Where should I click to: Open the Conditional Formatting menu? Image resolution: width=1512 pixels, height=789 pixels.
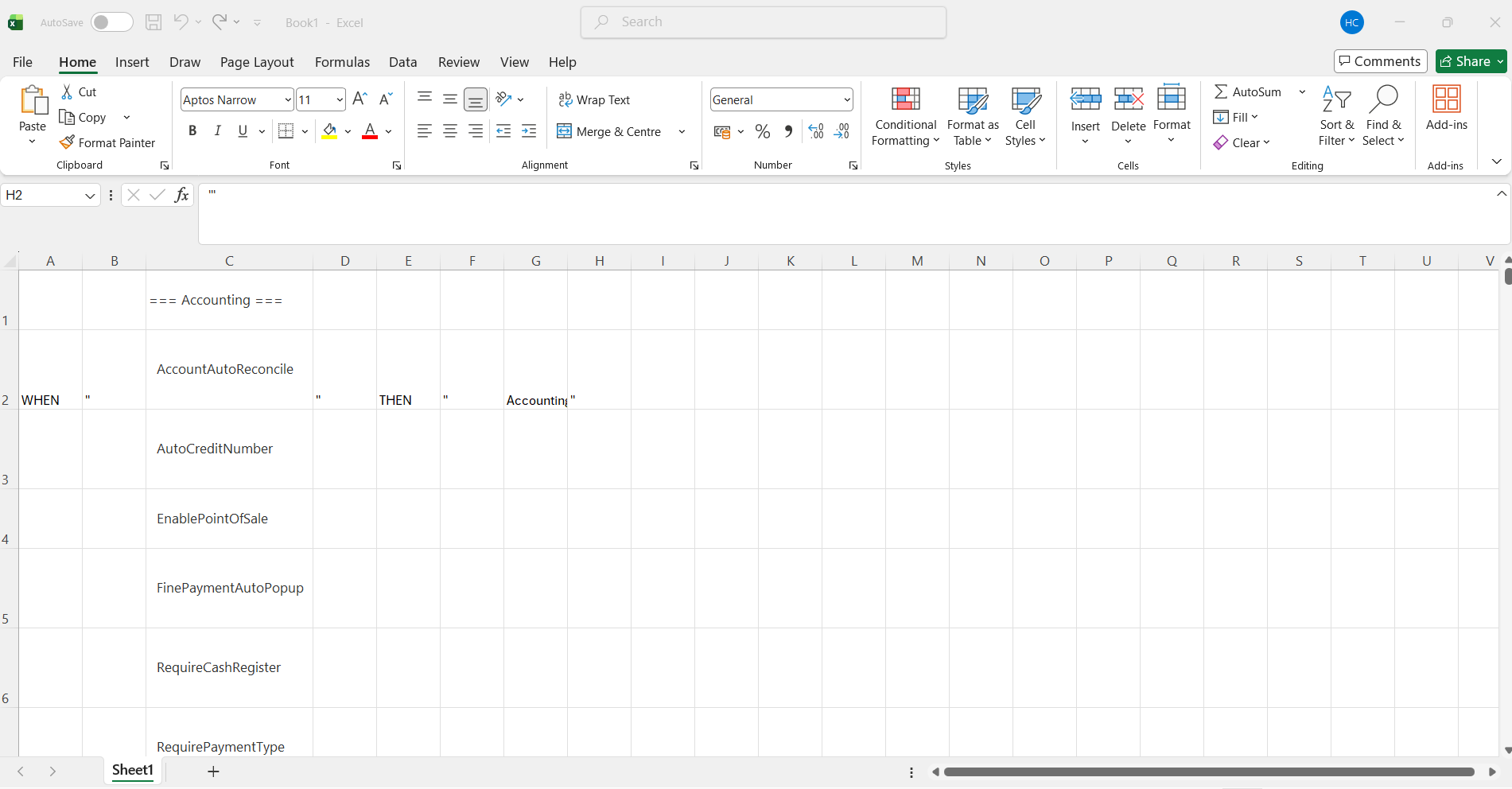click(x=905, y=117)
